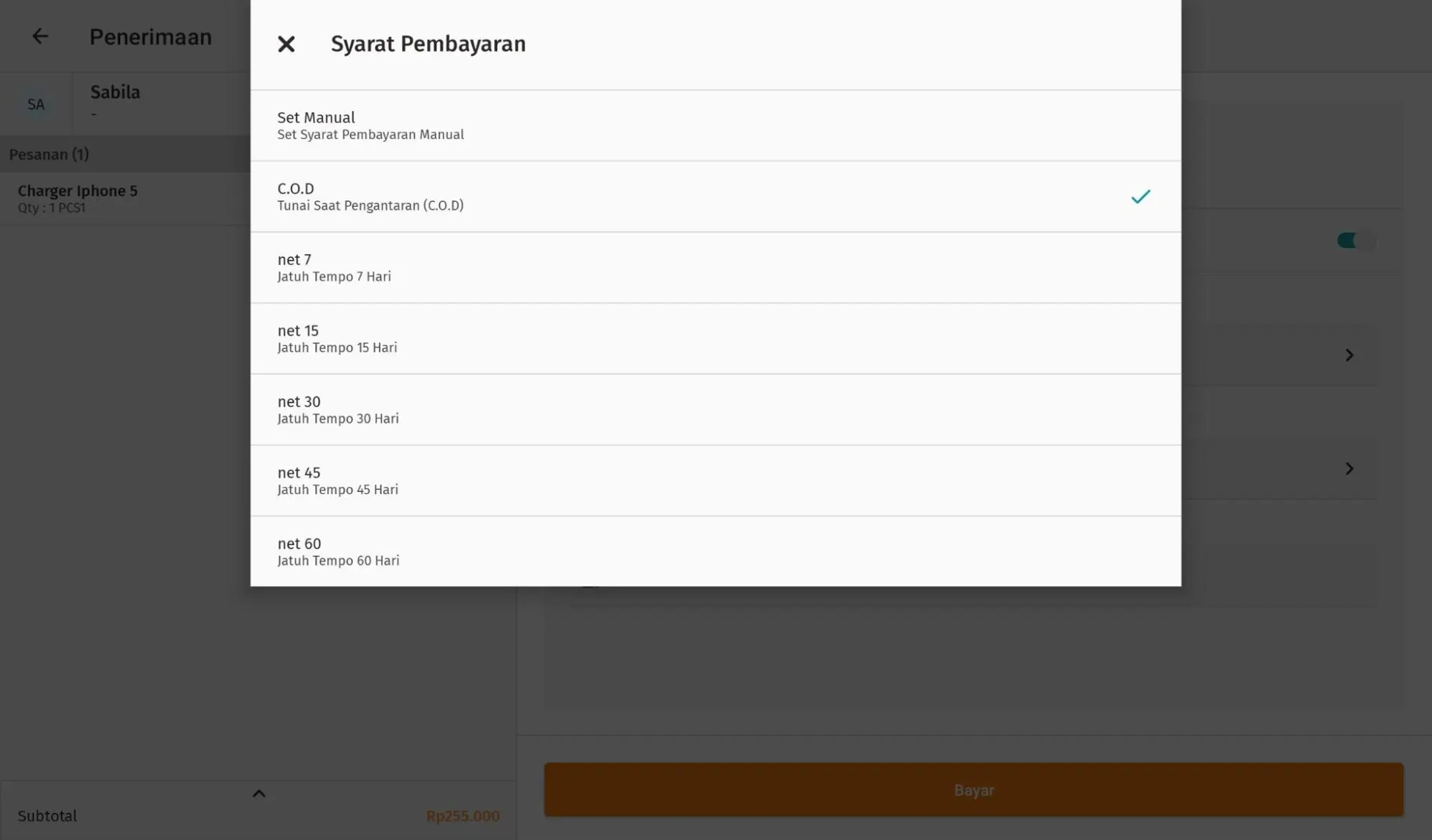This screenshot has height=840, width=1432.
Task: Select Set Manual payment term
Action: [x=715, y=125]
